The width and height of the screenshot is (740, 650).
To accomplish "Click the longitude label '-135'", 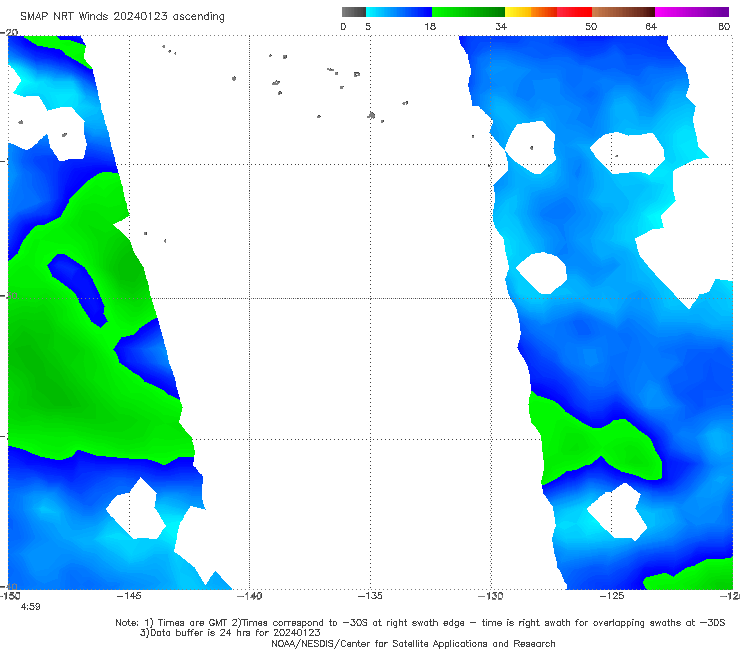I will click(370, 596).
